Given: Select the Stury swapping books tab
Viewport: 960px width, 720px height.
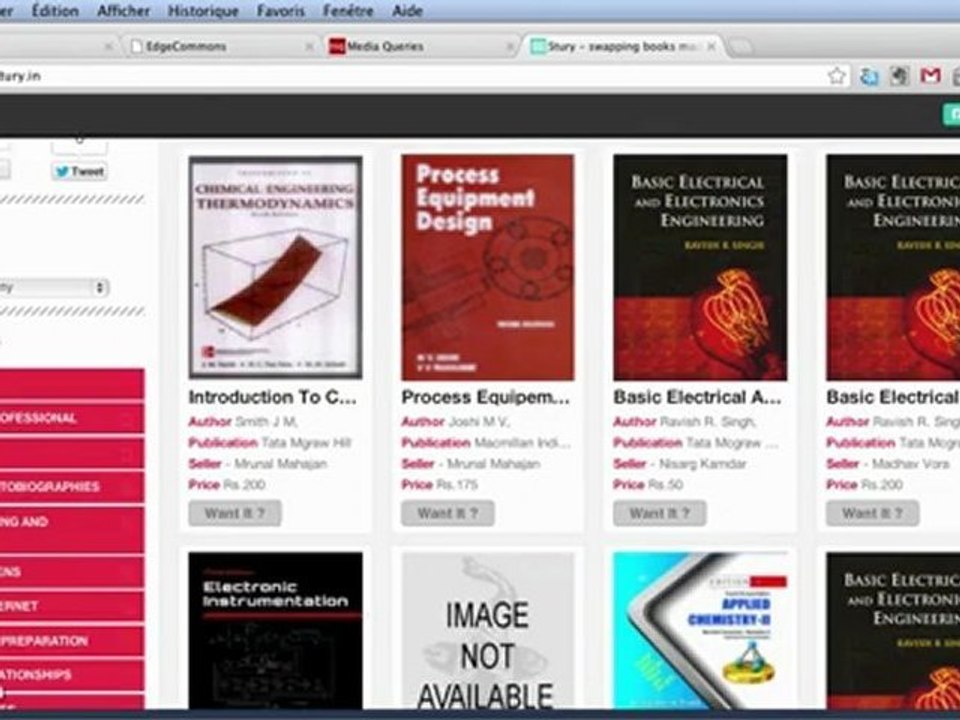Looking at the screenshot, I should click(621, 47).
